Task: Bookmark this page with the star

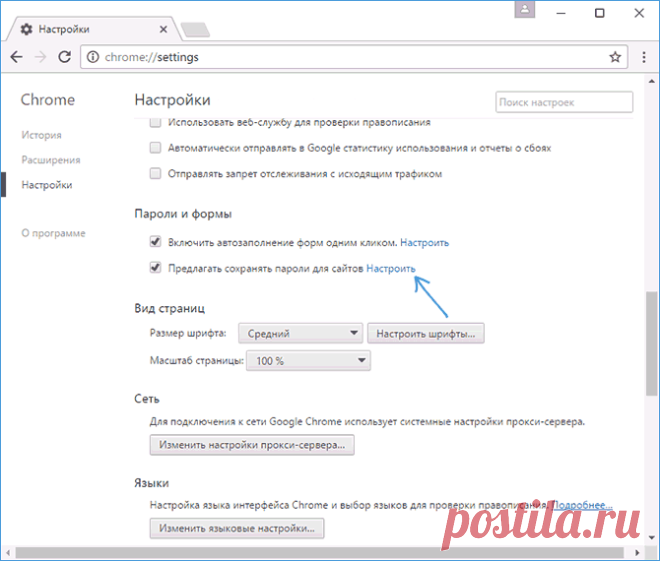Action: point(615,57)
